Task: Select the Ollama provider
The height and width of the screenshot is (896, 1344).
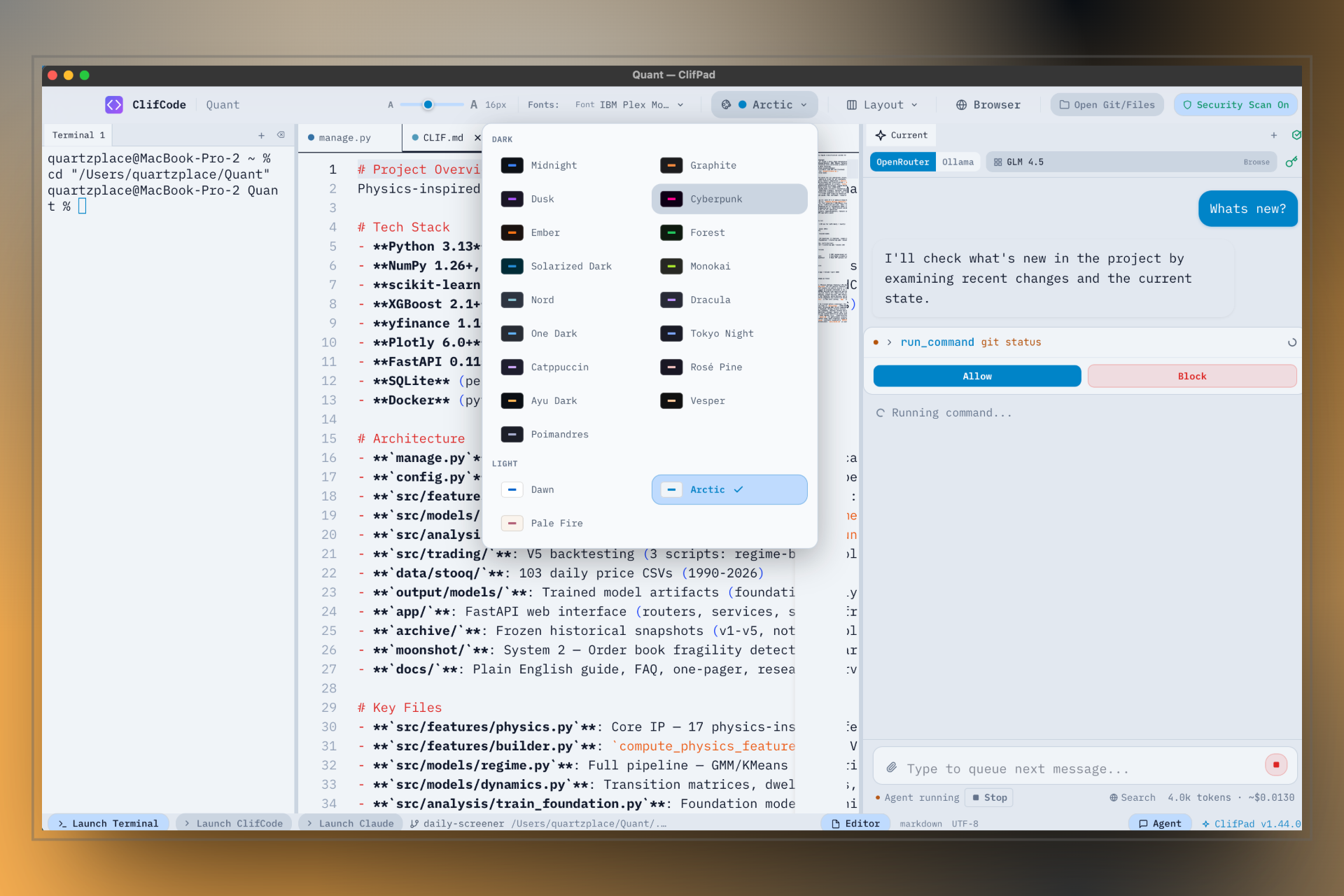Action: 958,162
